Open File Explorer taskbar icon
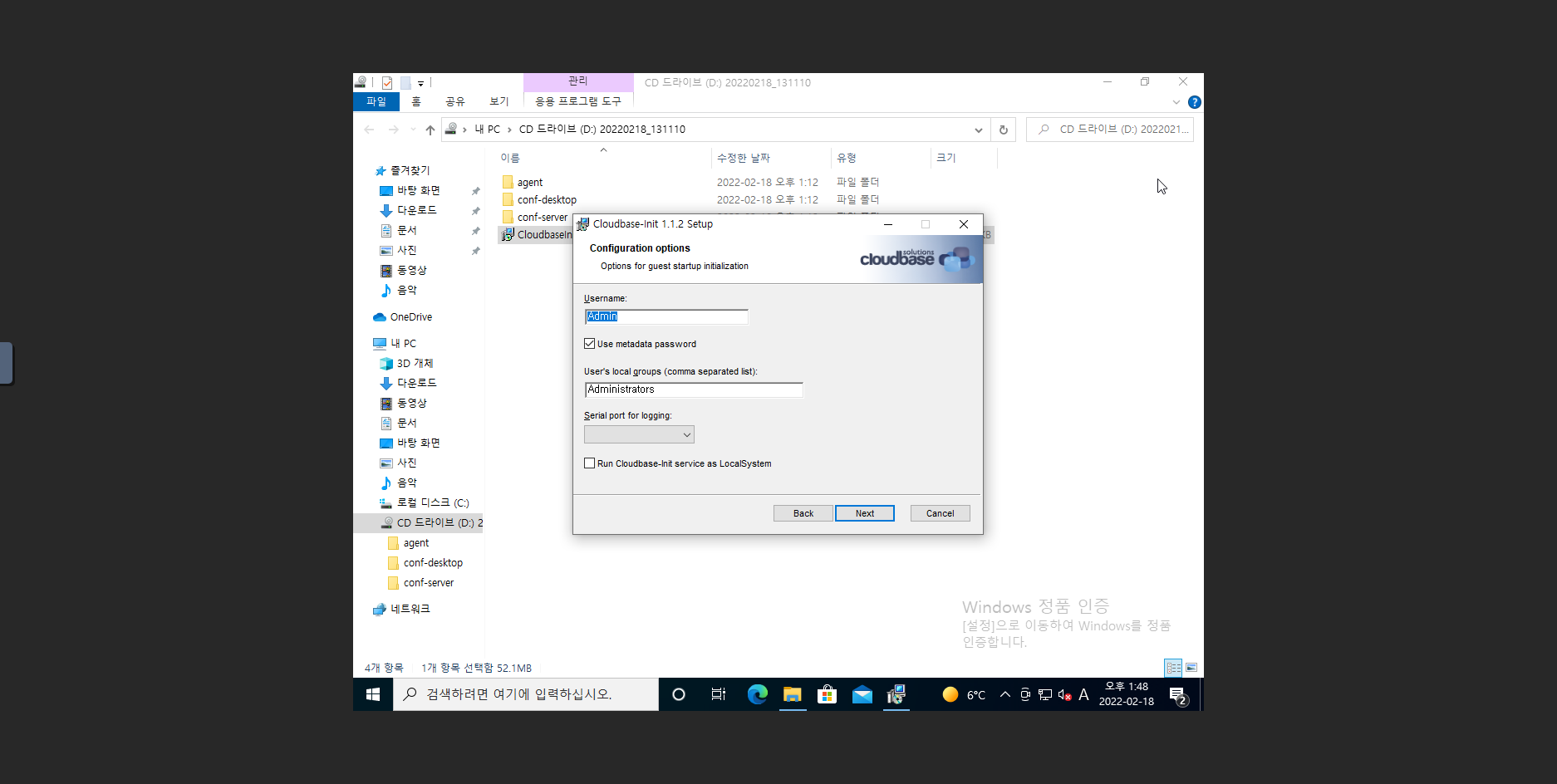The width and height of the screenshot is (1557, 784). pyautogui.click(x=793, y=694)
